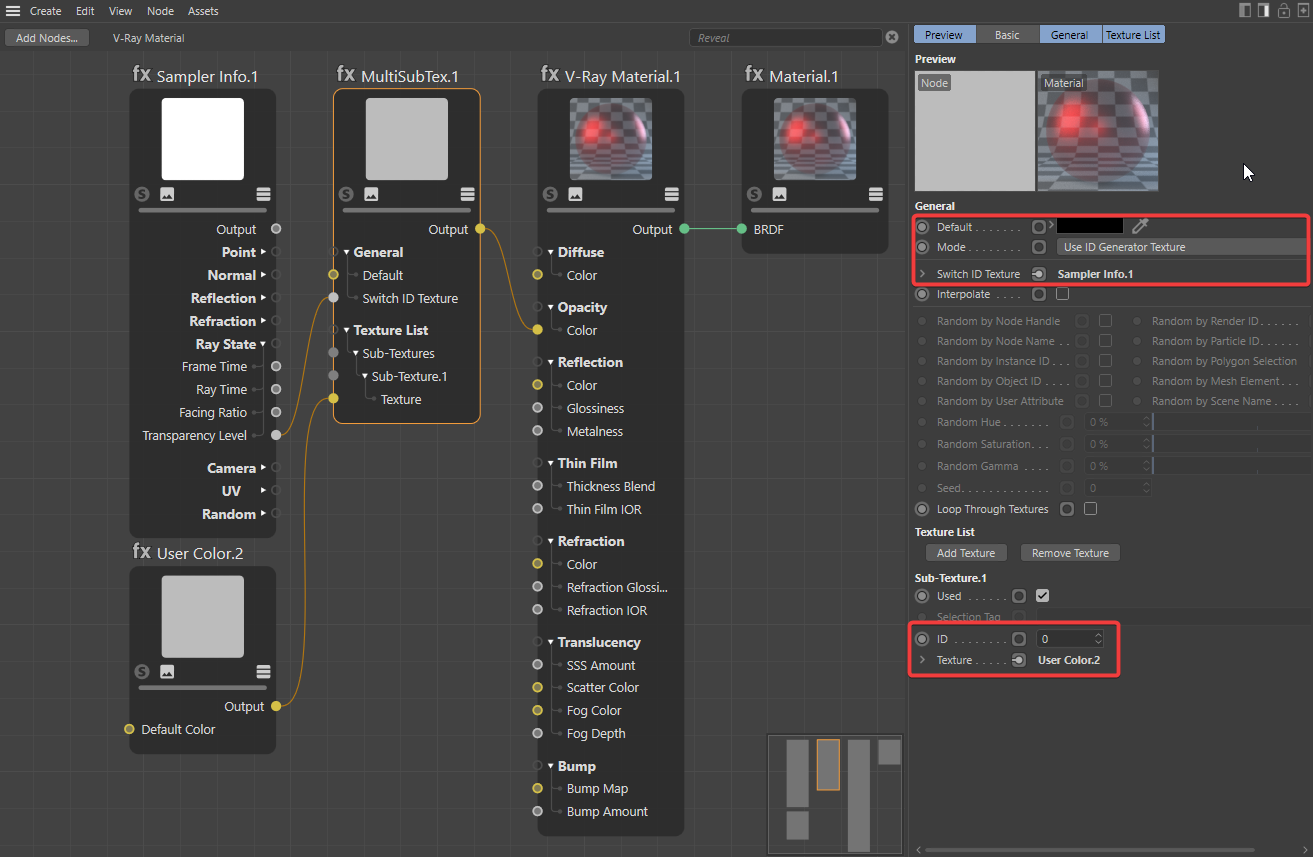Screen dimensions: 1313x857
Task: Click the ID value stepper arrows
Action: pos(1098,639)
